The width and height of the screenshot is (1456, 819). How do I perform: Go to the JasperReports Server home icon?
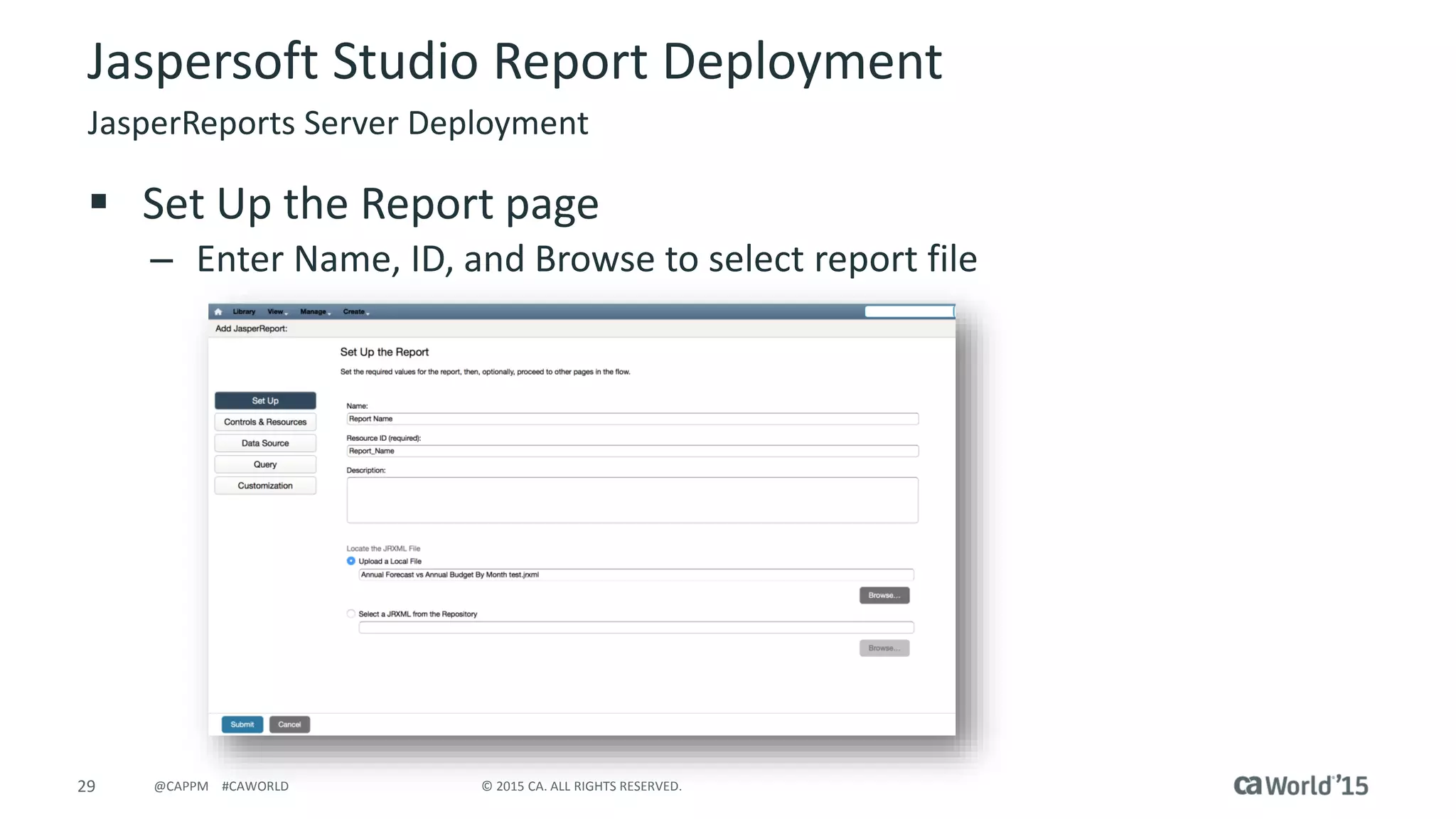[x=218, y=311]
